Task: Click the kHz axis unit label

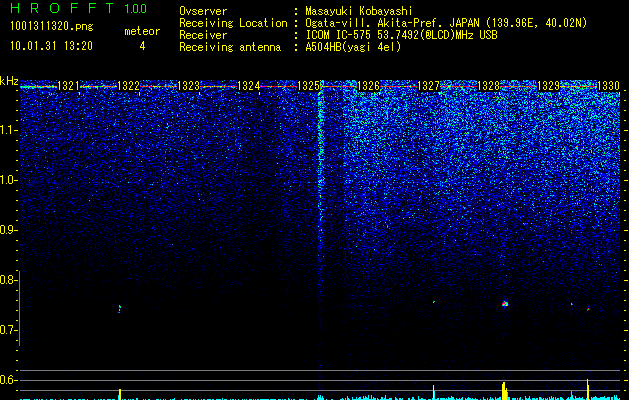Action: (9, 81)
